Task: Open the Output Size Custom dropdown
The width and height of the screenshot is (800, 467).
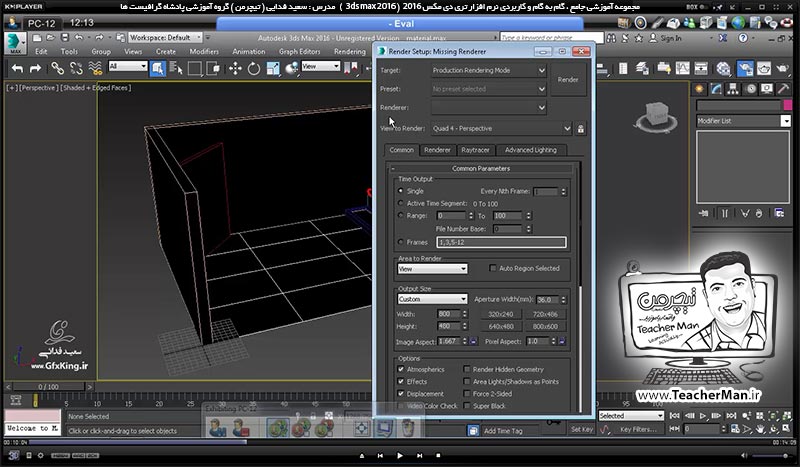Action: click(x=432, y=299)
